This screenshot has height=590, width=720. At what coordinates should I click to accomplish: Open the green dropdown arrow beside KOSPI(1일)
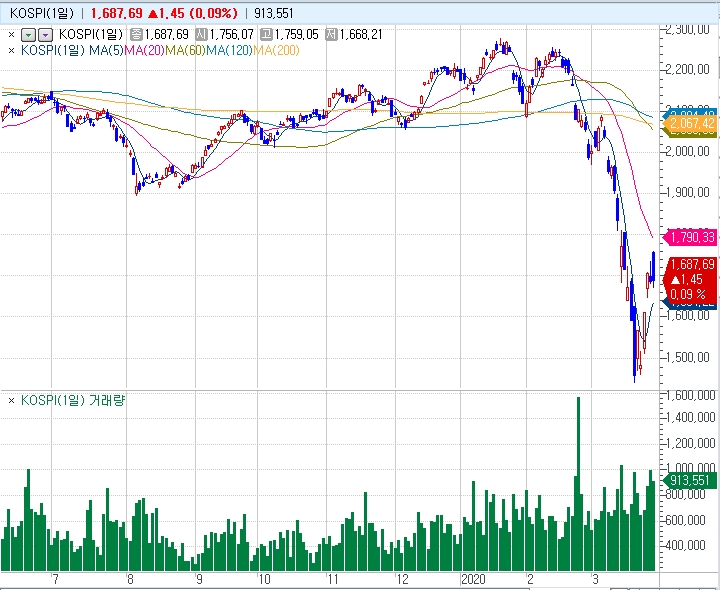point(27,34)
